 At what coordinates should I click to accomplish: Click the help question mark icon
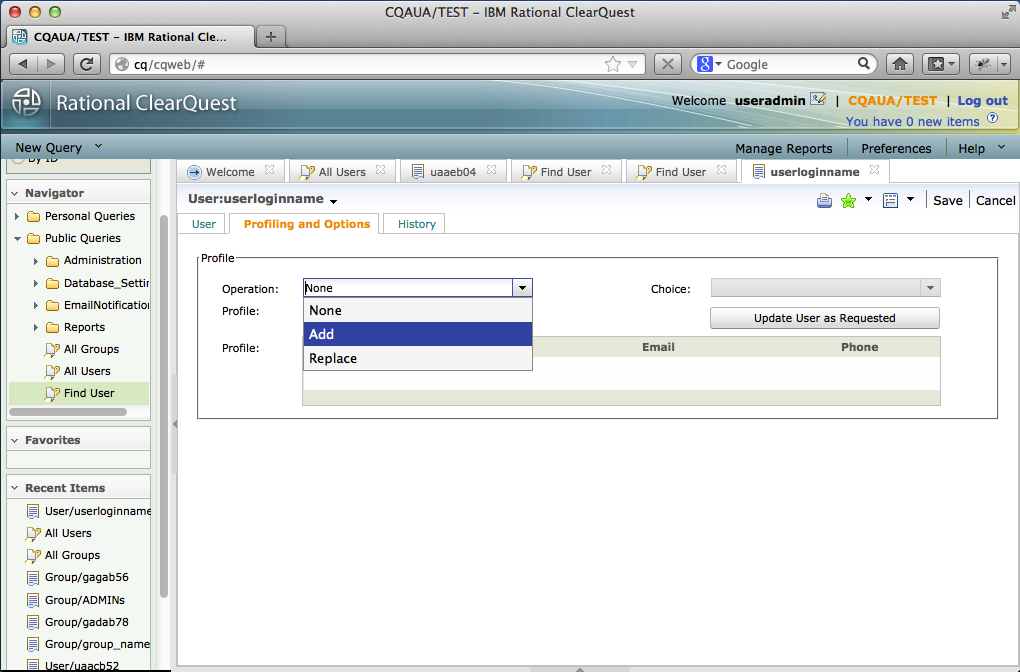(992, 118)
